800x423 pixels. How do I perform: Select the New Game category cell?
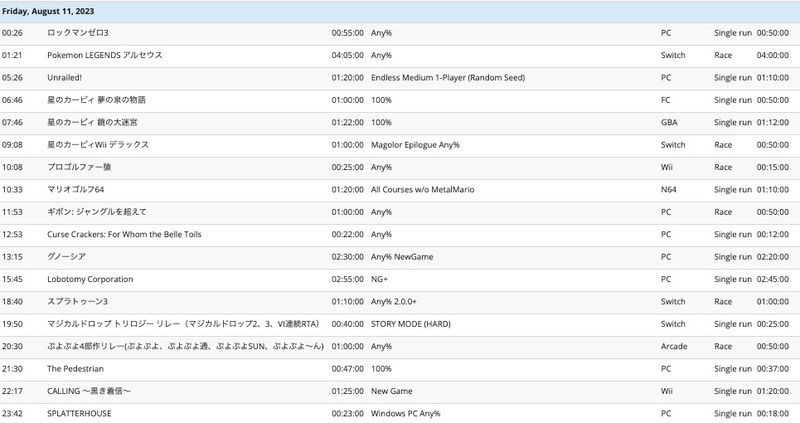click(x=392, y=391)
